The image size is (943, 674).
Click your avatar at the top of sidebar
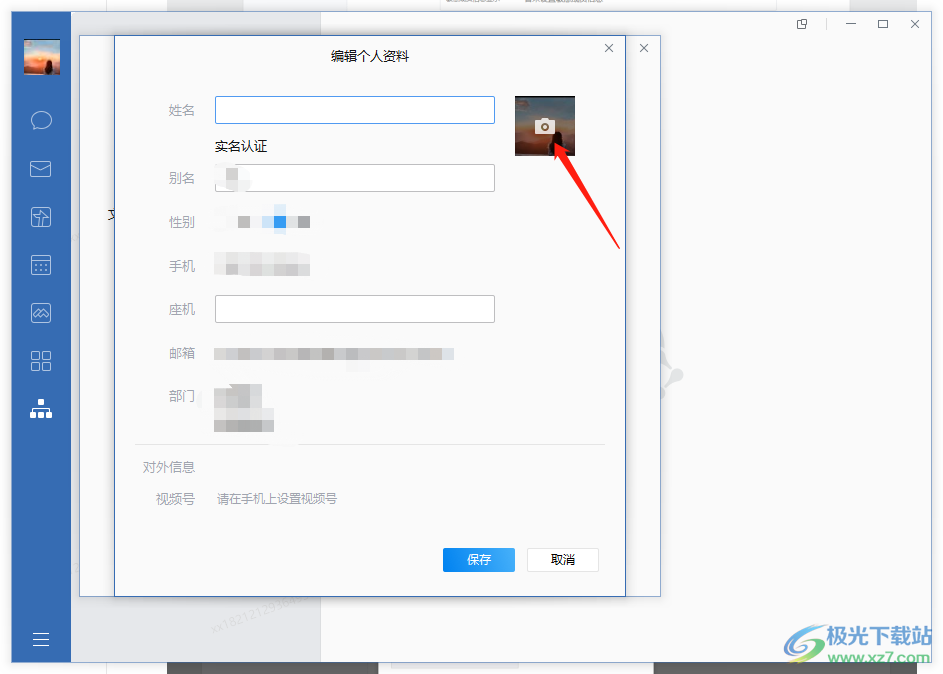click(41, 57)
